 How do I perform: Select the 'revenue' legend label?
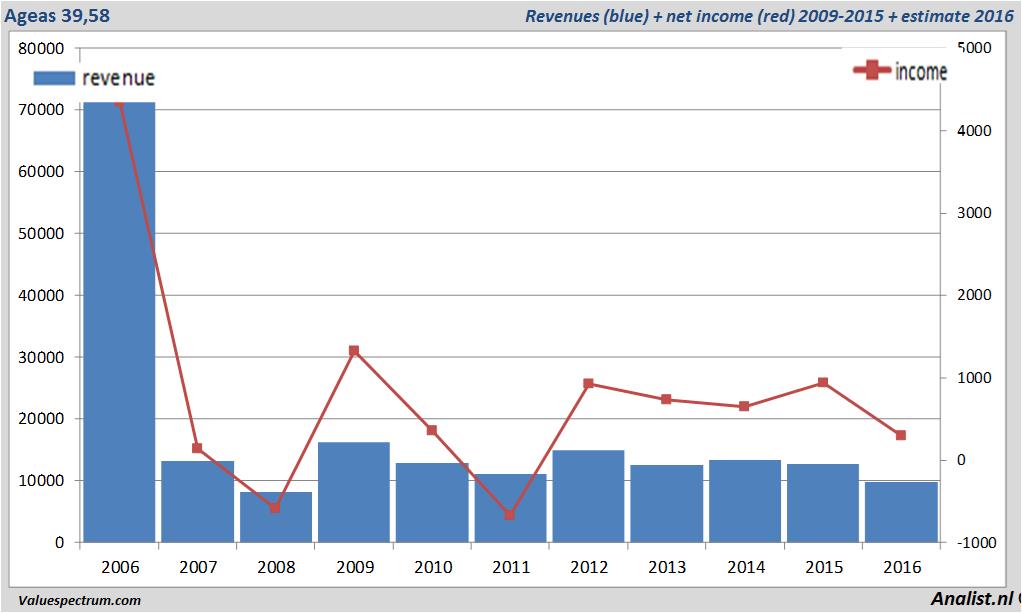click(119, 78)
